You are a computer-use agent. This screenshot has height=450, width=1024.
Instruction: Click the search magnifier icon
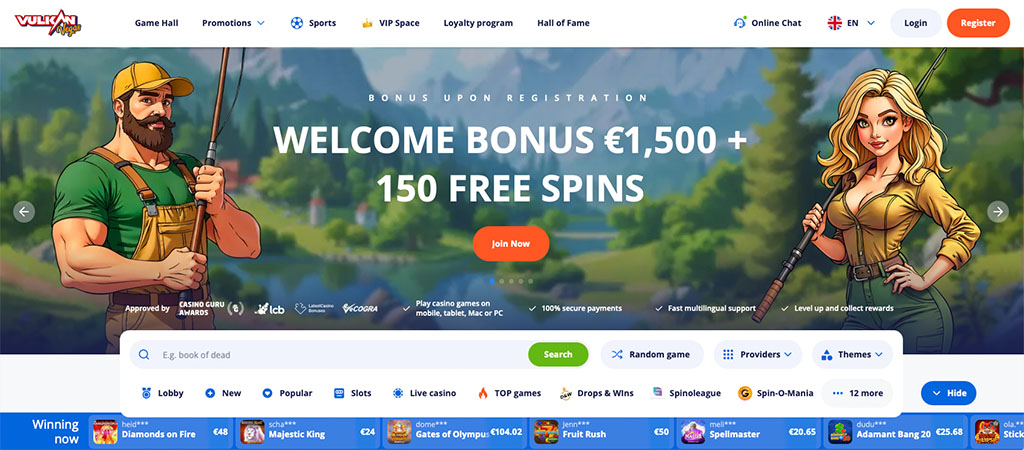tap(144, 355)
